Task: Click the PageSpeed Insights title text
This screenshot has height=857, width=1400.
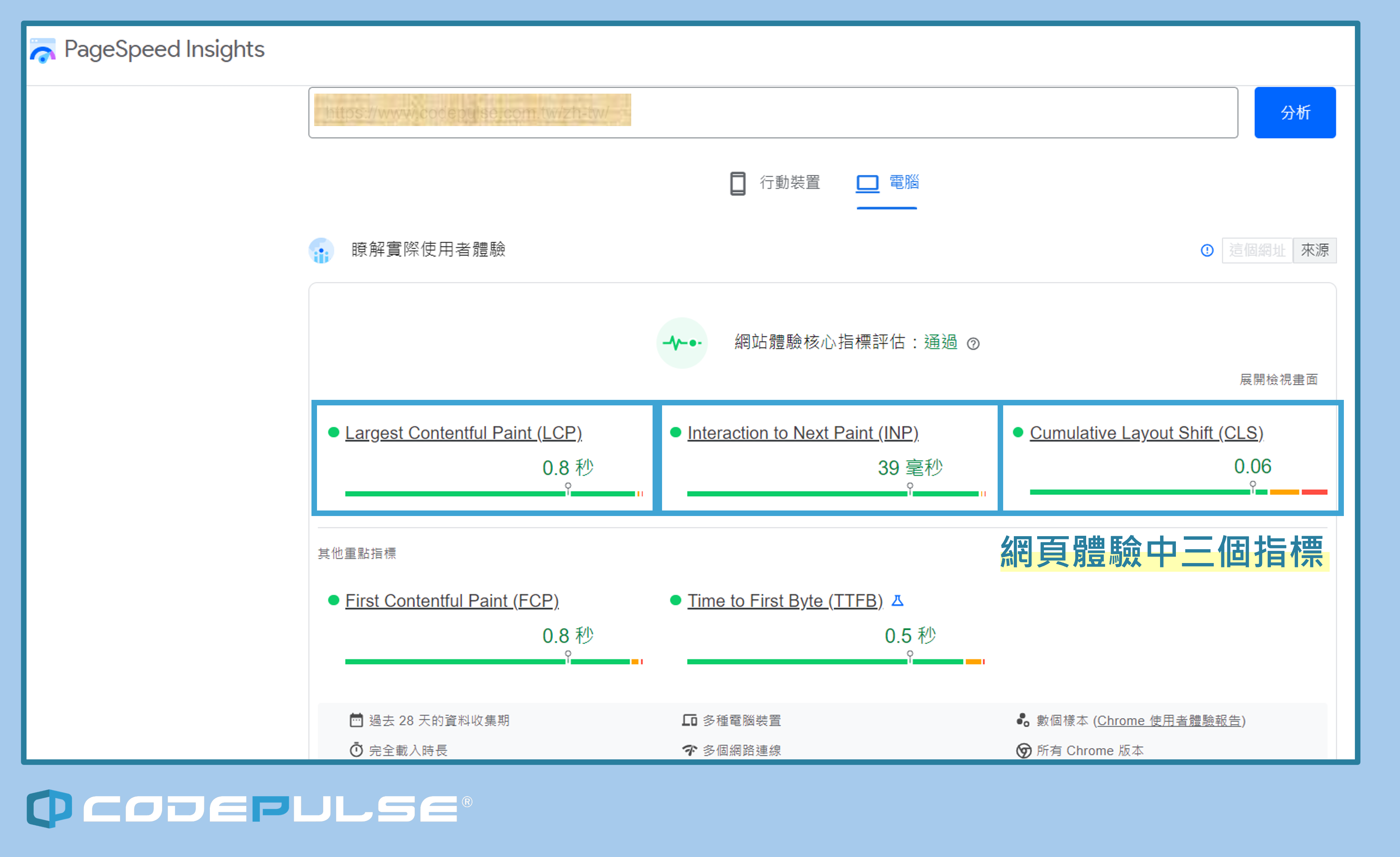Action: [164, 49]
